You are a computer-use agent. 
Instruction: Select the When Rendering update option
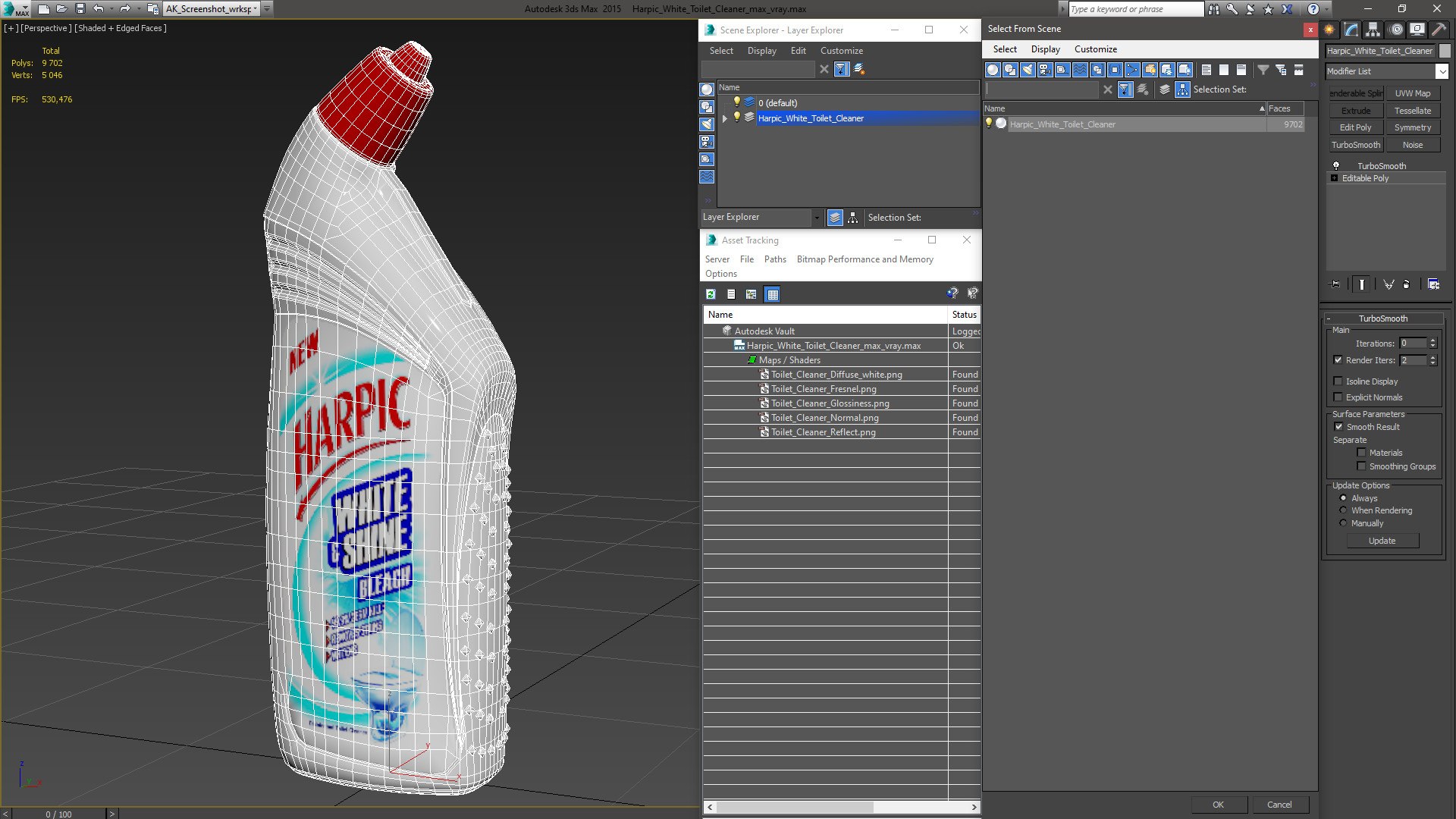(x=1343, y=510)
